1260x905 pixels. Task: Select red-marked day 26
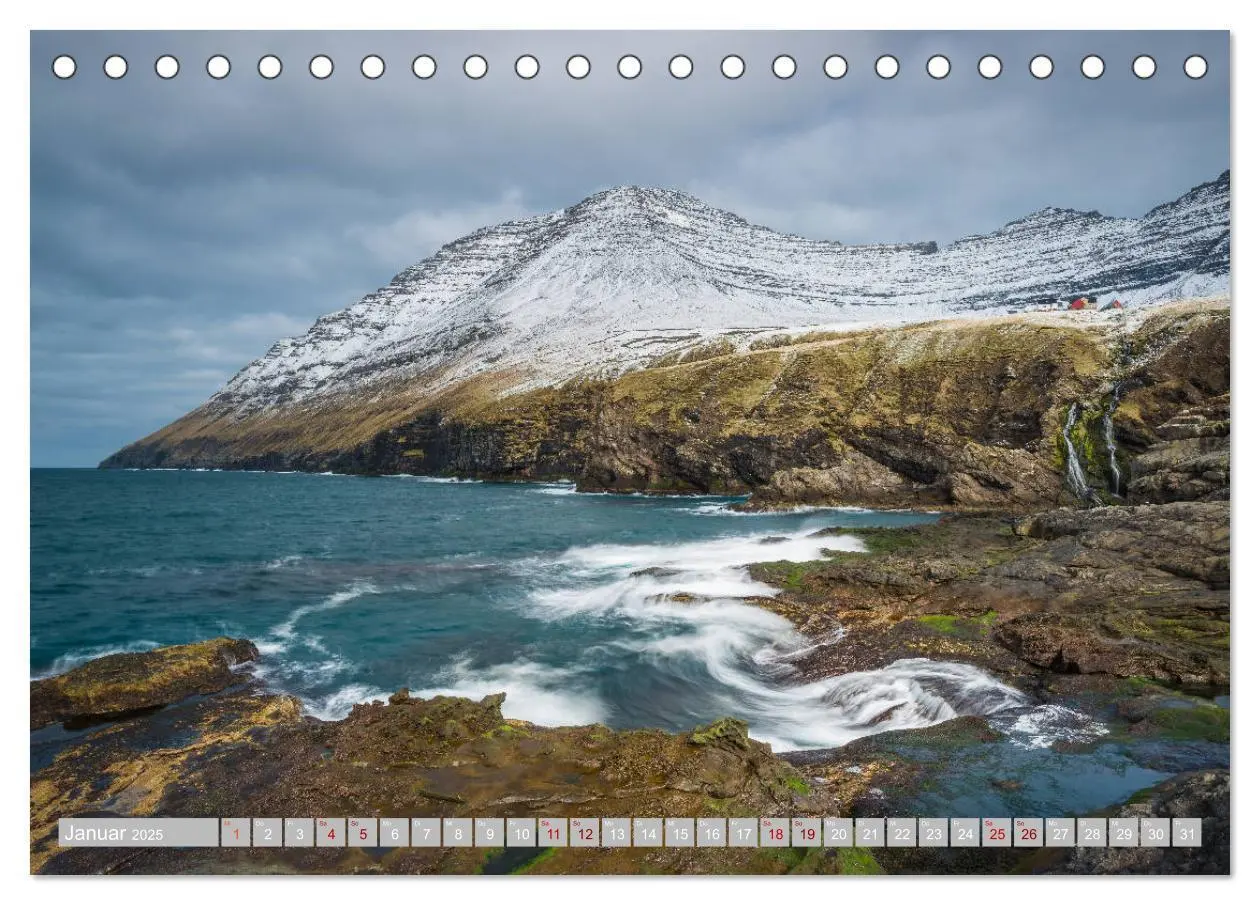click(x=1028, y=833)
